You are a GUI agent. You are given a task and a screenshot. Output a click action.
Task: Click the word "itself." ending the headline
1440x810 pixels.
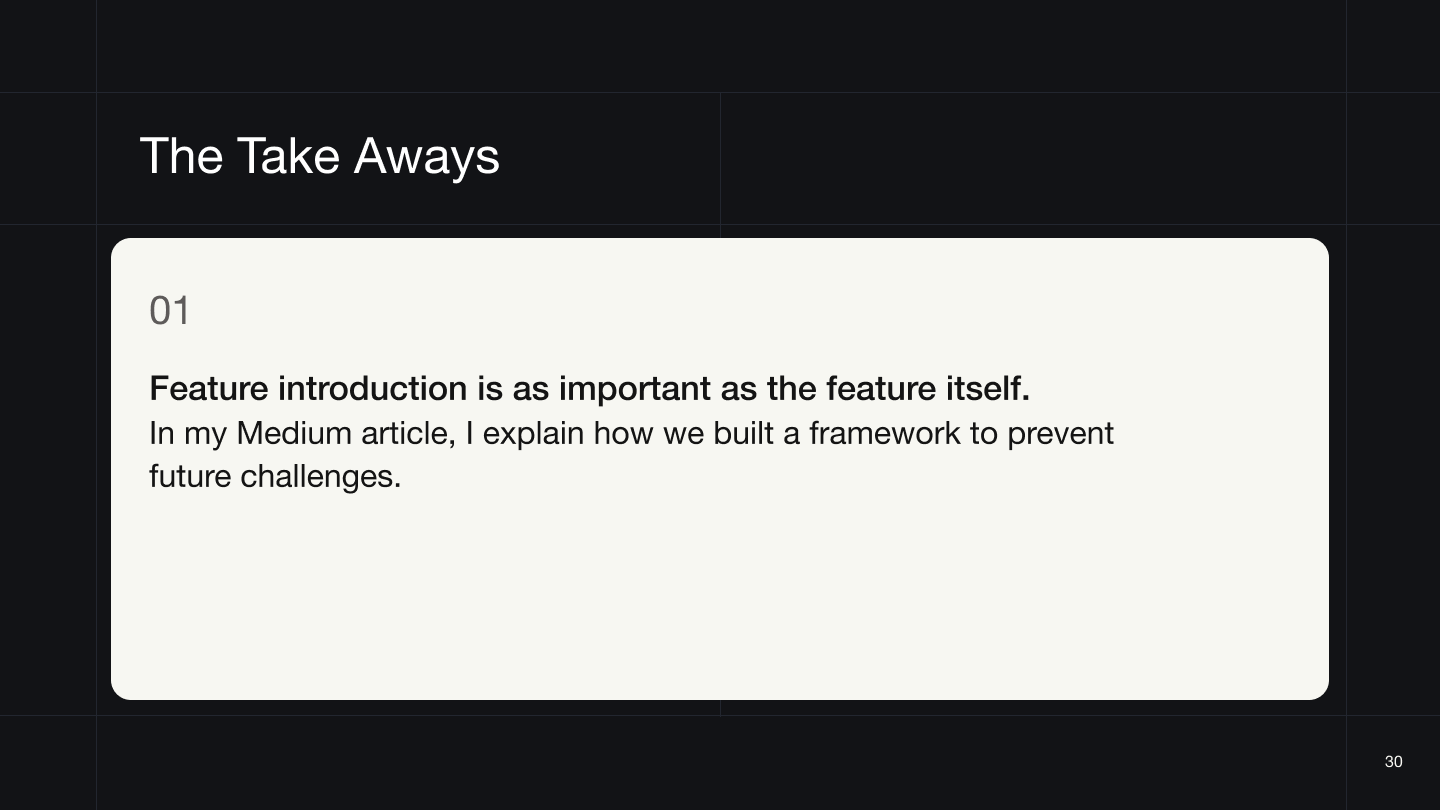987,388
